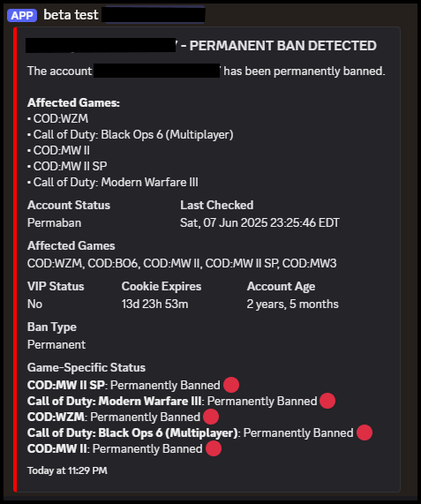The image size is (421, 504).
Task: Click the Permaban account status value
Action: (x=54, y=223)
